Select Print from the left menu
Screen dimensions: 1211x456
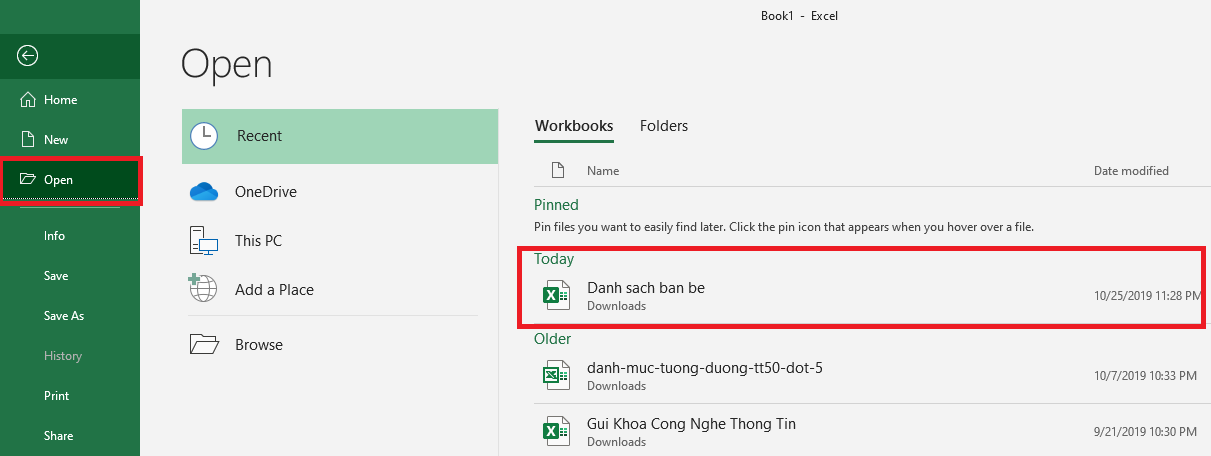point(57,396)
